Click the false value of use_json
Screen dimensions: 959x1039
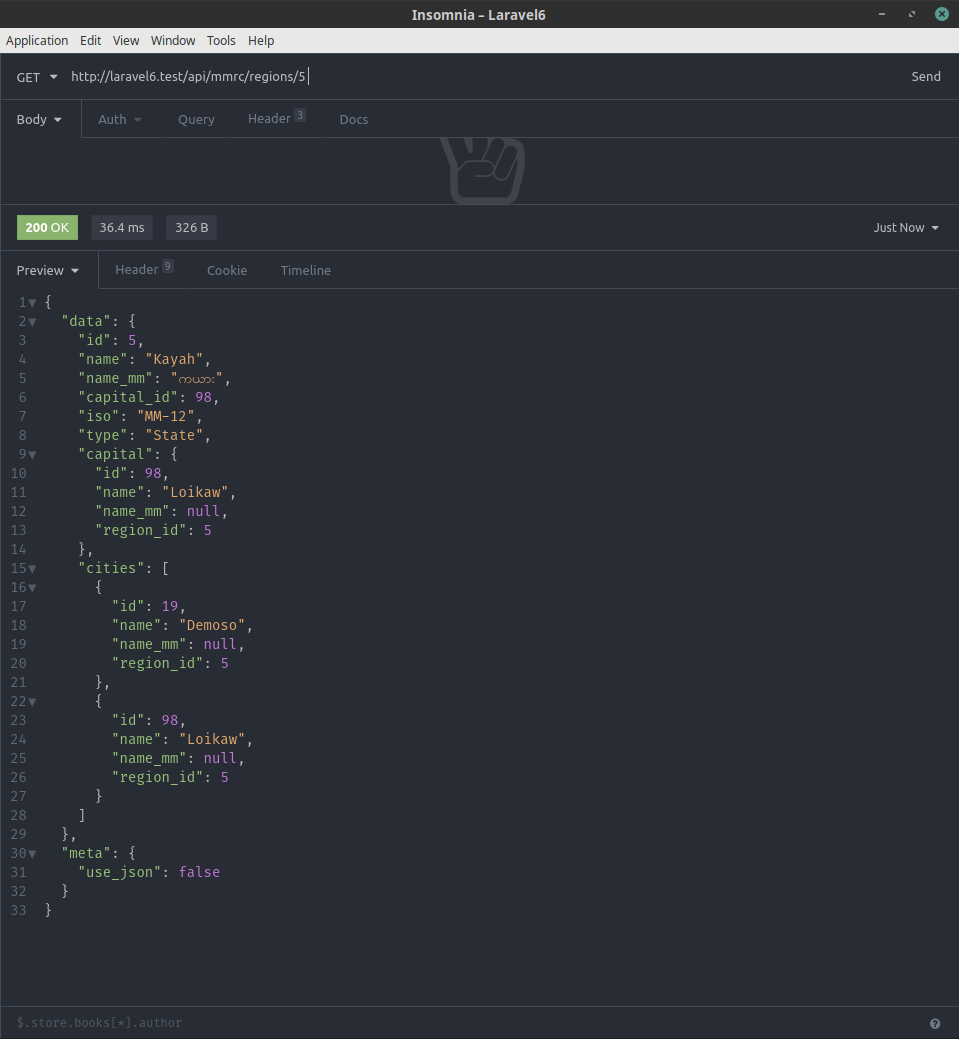(199, 873)
